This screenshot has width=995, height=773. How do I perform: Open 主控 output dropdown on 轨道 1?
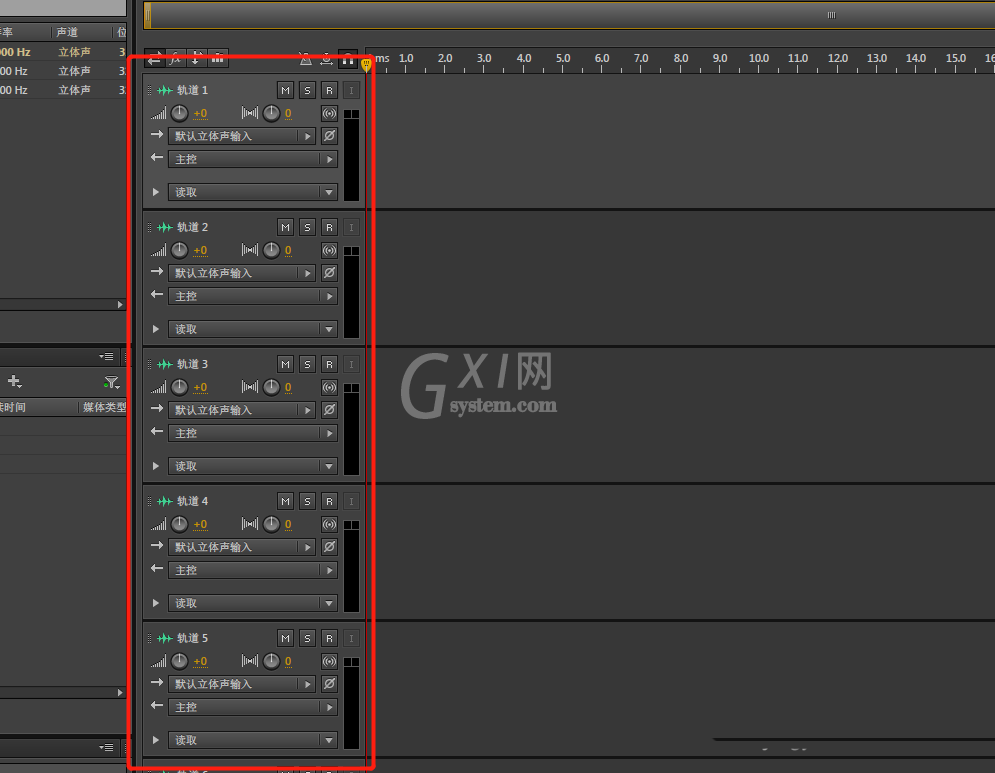click(x=253, y=159)
